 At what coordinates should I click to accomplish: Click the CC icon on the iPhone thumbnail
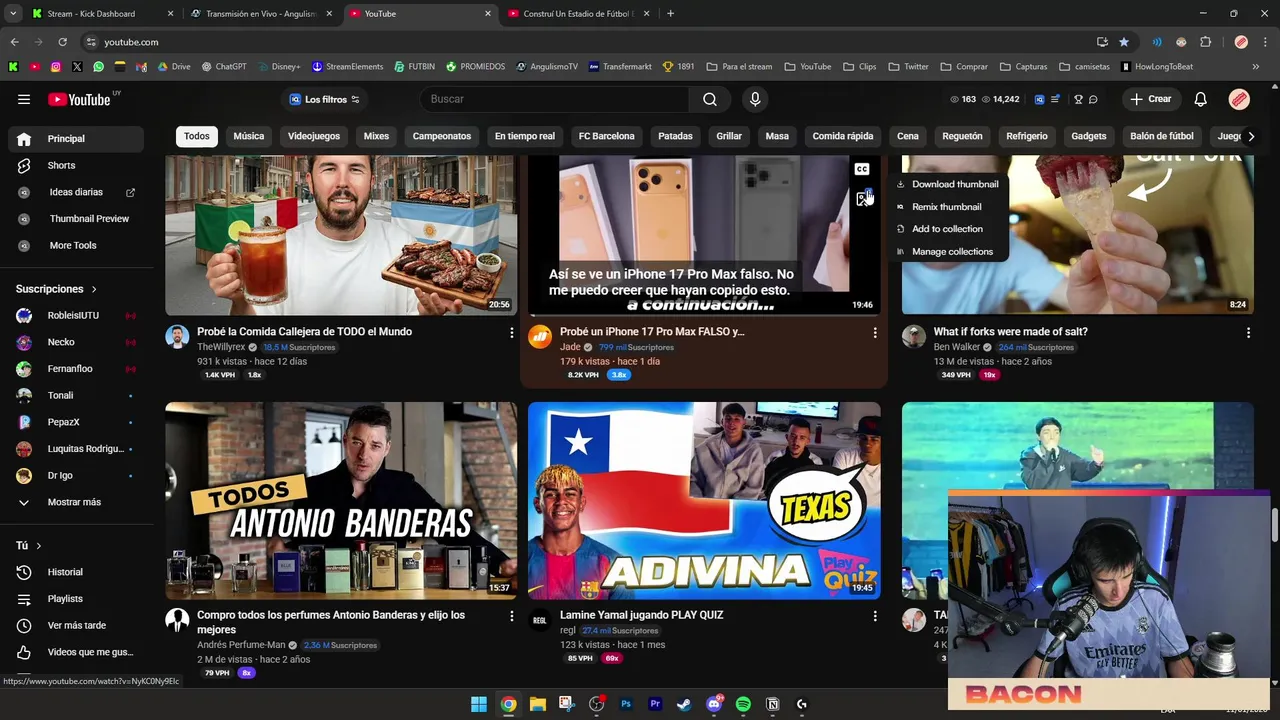coord(862,169)
